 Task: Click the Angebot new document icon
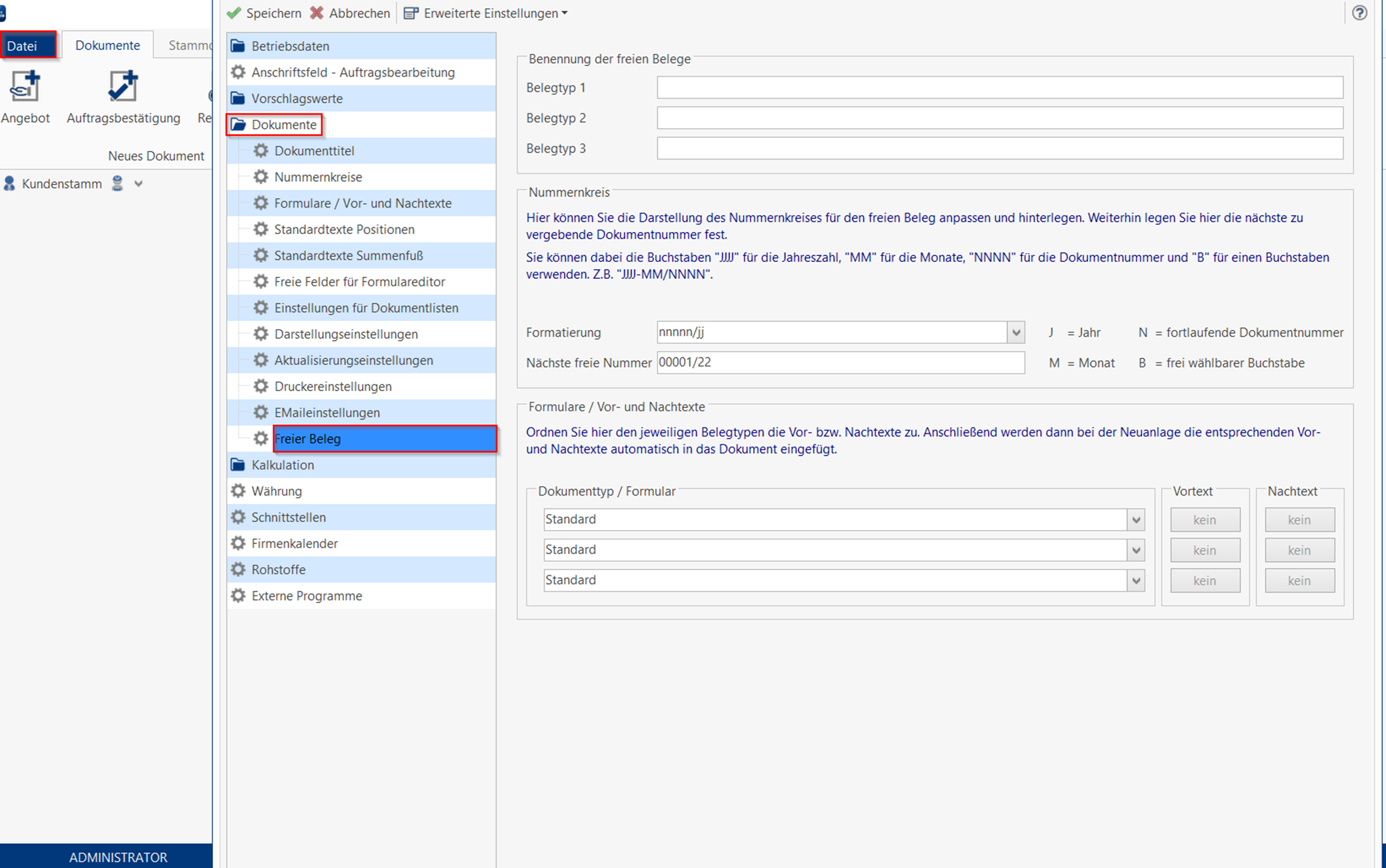[25, 86]
